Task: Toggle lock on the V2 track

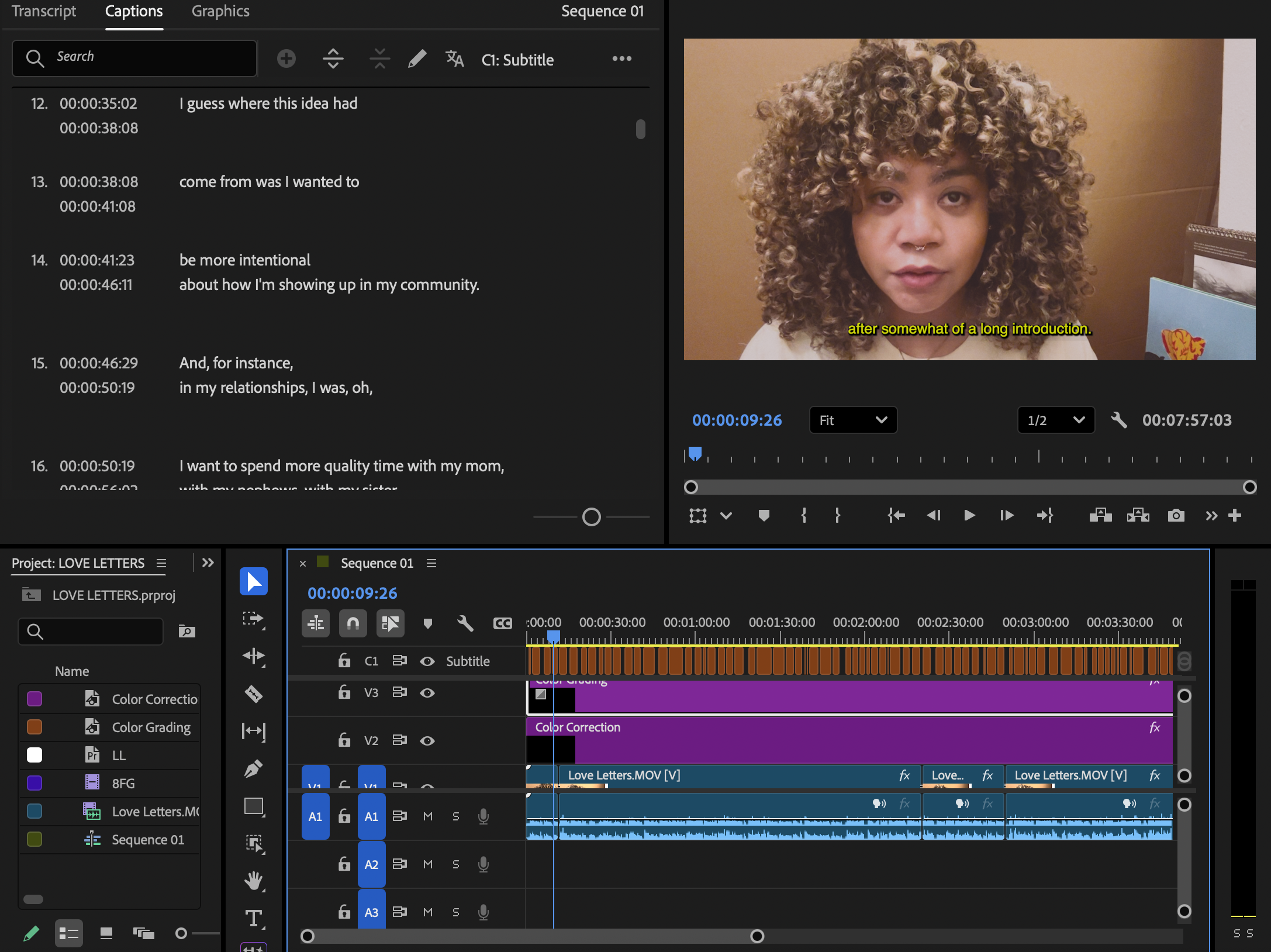Action: coord(344,740)
